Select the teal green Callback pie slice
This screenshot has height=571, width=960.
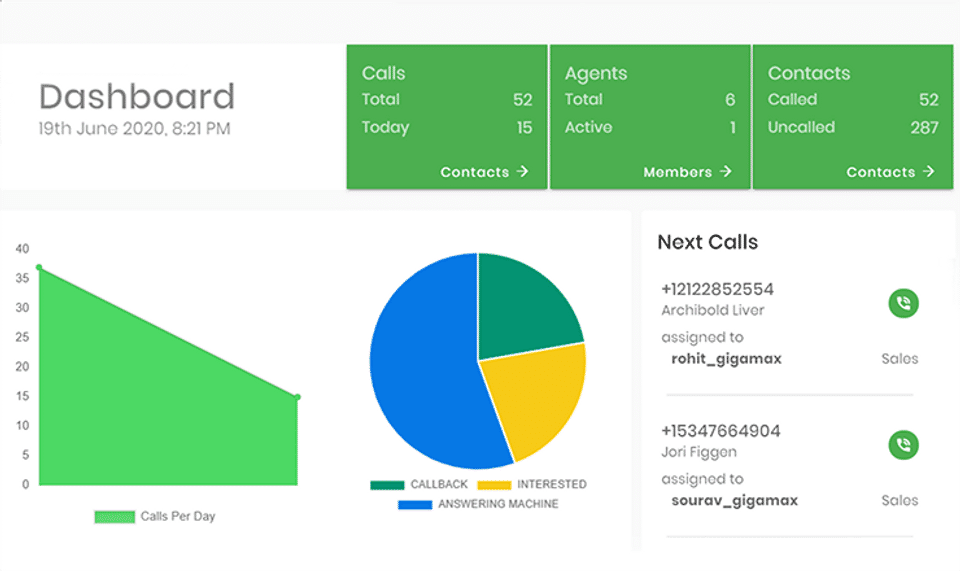click(x=520, y=312)
